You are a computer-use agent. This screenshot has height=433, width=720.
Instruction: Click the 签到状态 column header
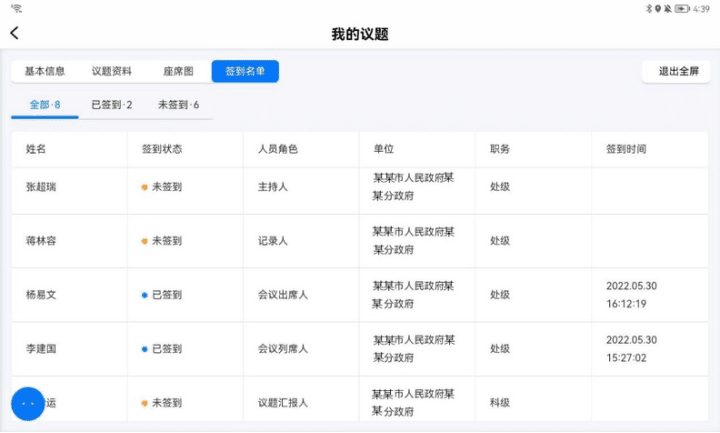pos(162,149)
